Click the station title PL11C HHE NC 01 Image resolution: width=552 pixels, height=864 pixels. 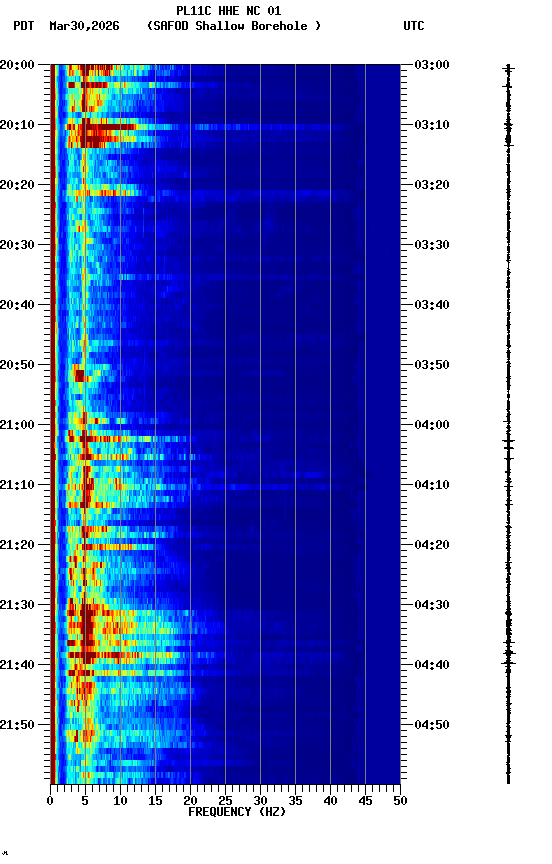(229, 11)
